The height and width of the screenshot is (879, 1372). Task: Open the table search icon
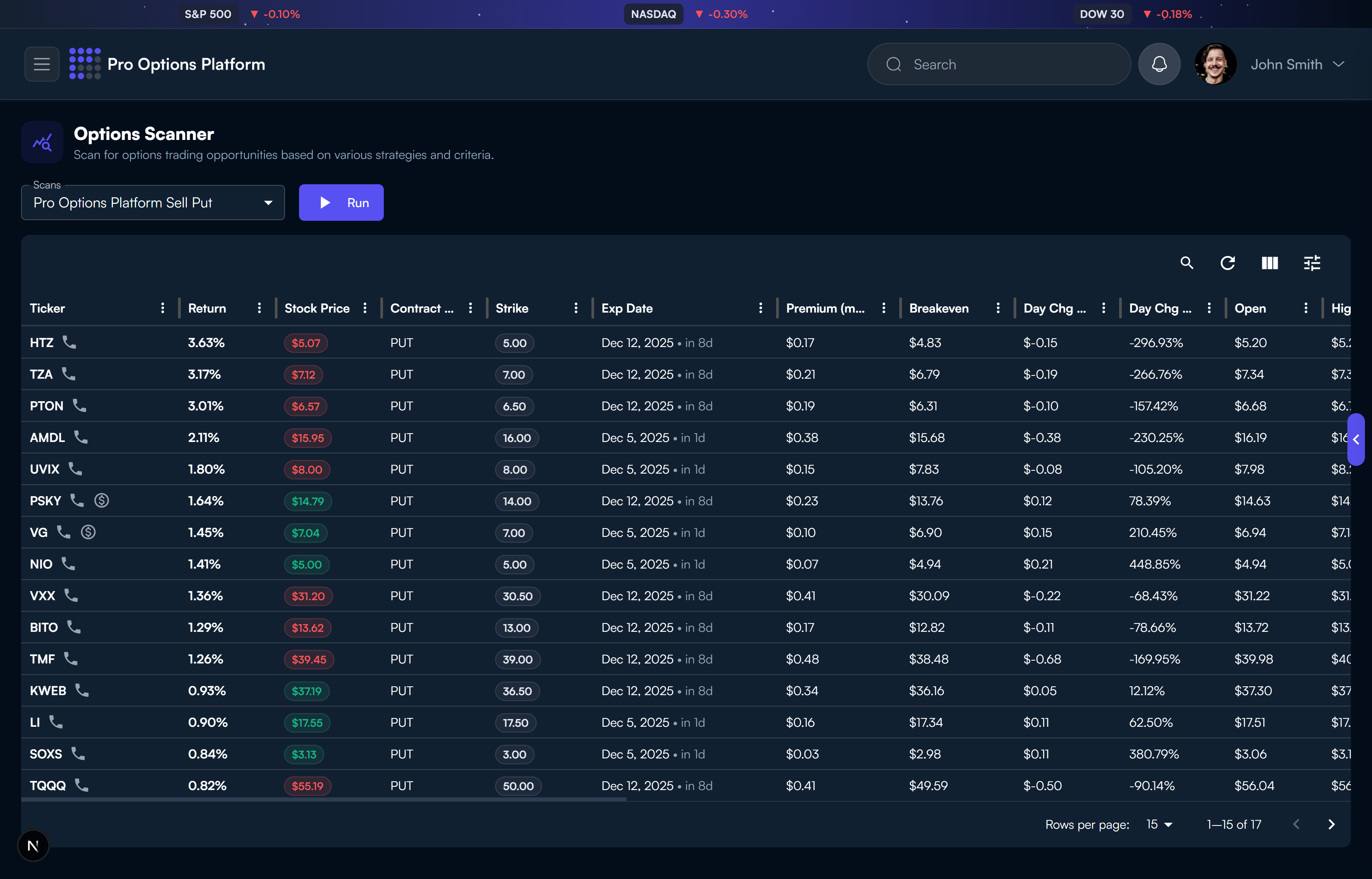[x=1187, y=263]
